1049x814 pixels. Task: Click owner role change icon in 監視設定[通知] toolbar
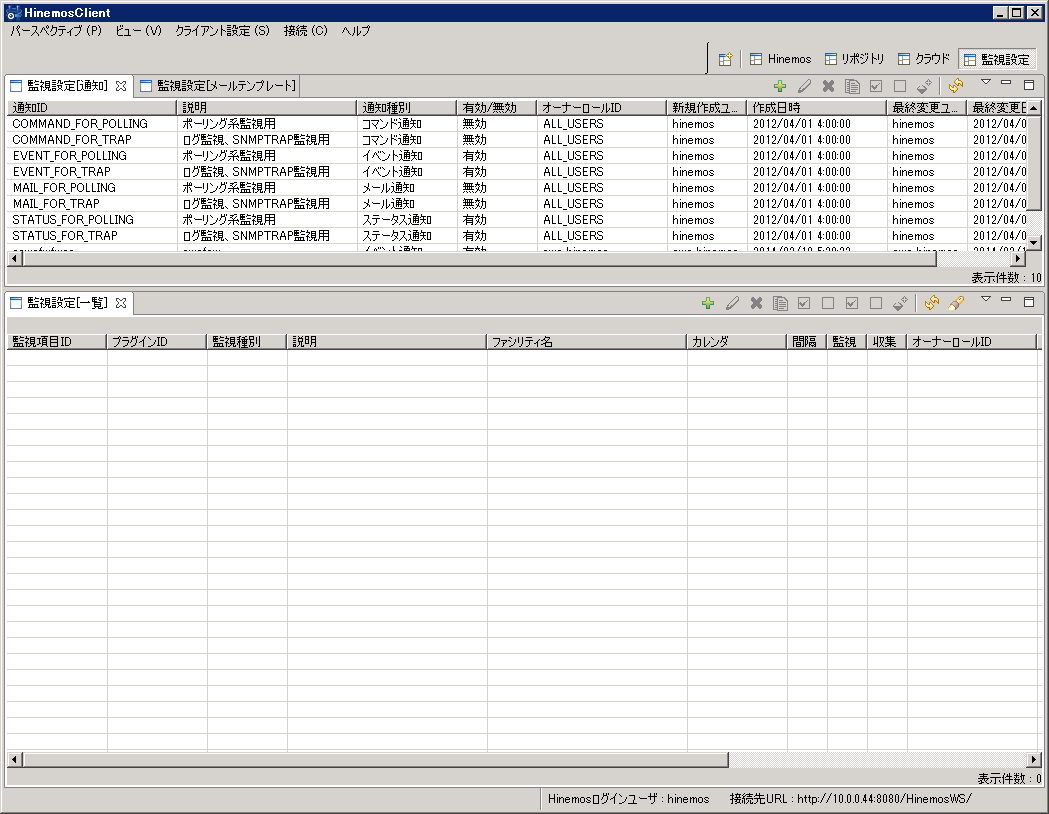coord(924,86)
